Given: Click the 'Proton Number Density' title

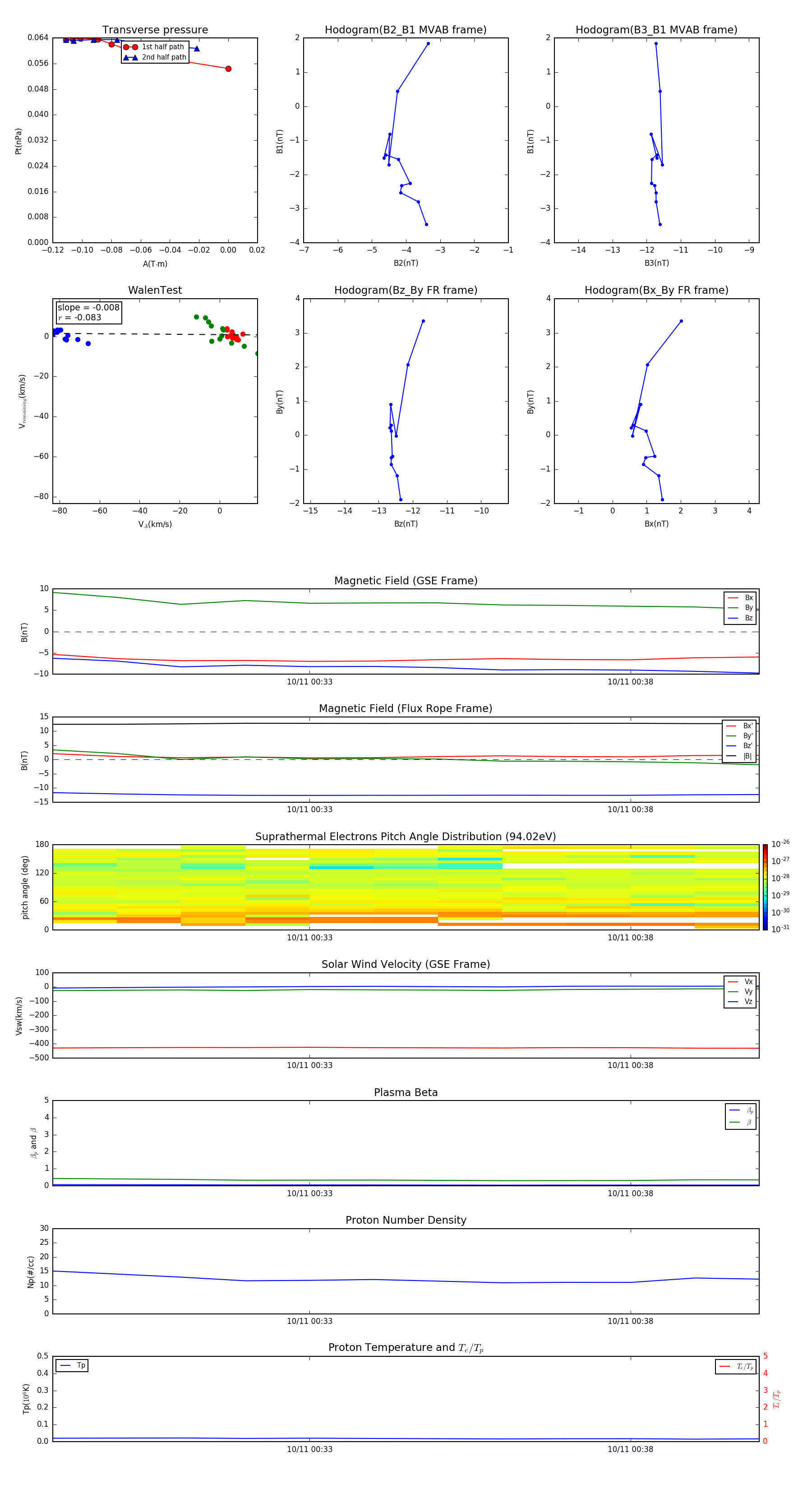Looking at the screenshot, I should point(406,1220).
